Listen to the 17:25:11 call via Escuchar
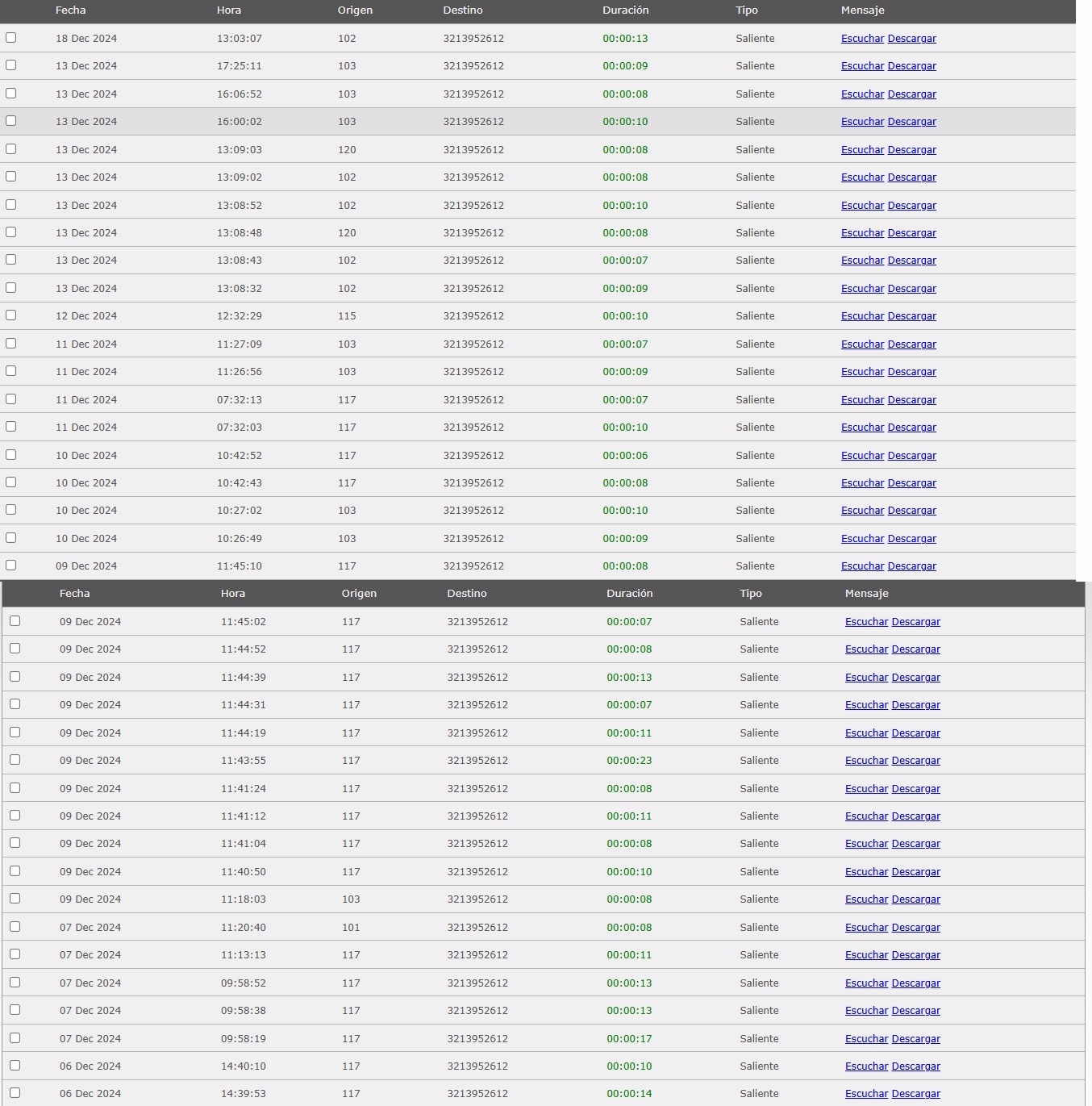 click(x=862, y=66)
